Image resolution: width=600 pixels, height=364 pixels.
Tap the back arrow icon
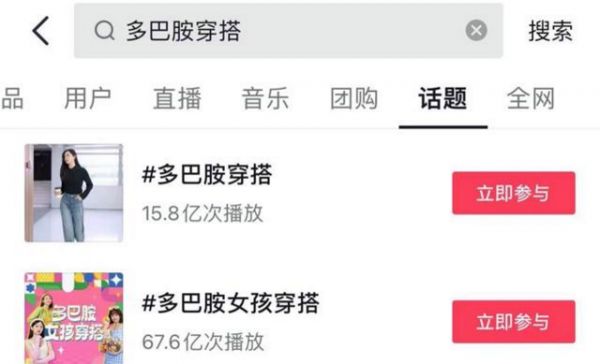pos(41,31)
